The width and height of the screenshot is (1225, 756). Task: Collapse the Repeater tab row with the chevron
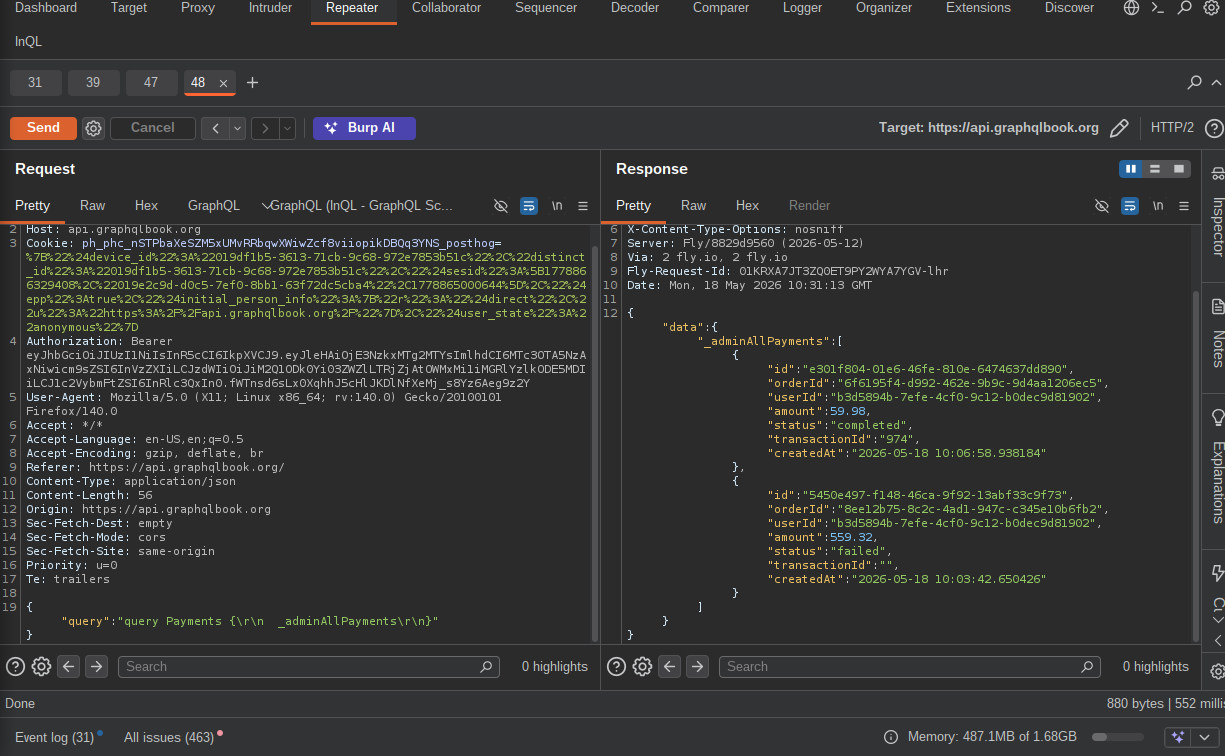pyautogui.click(x=1216, y=82)
